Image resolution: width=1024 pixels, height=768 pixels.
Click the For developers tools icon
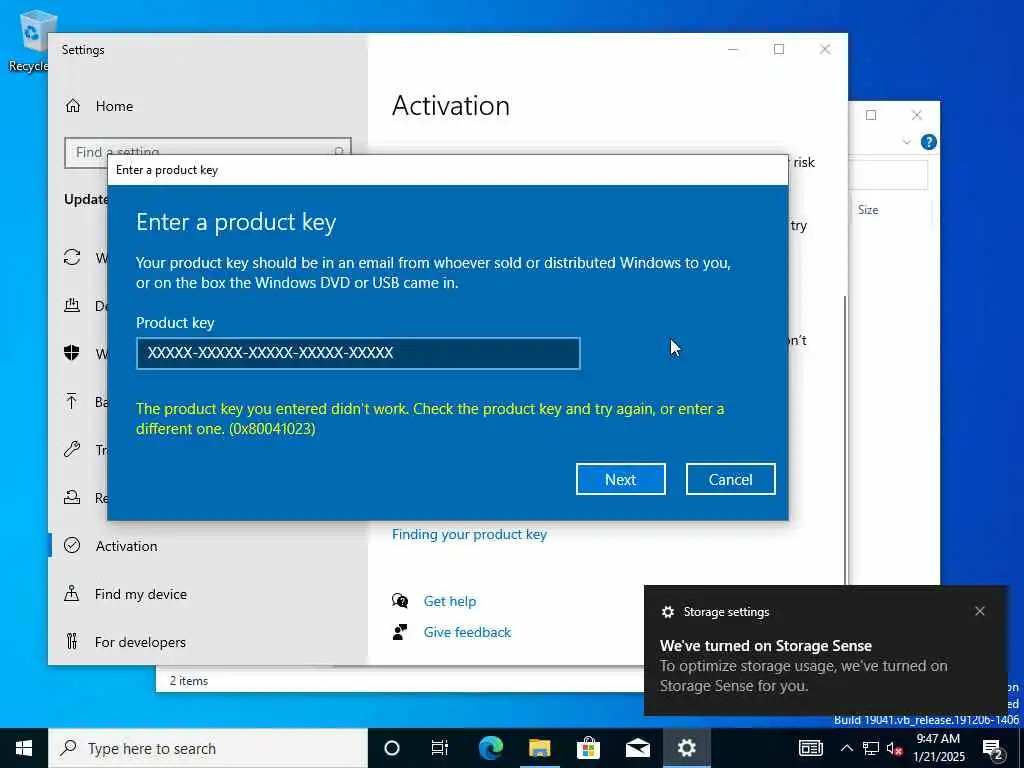[x=72, y=642]
